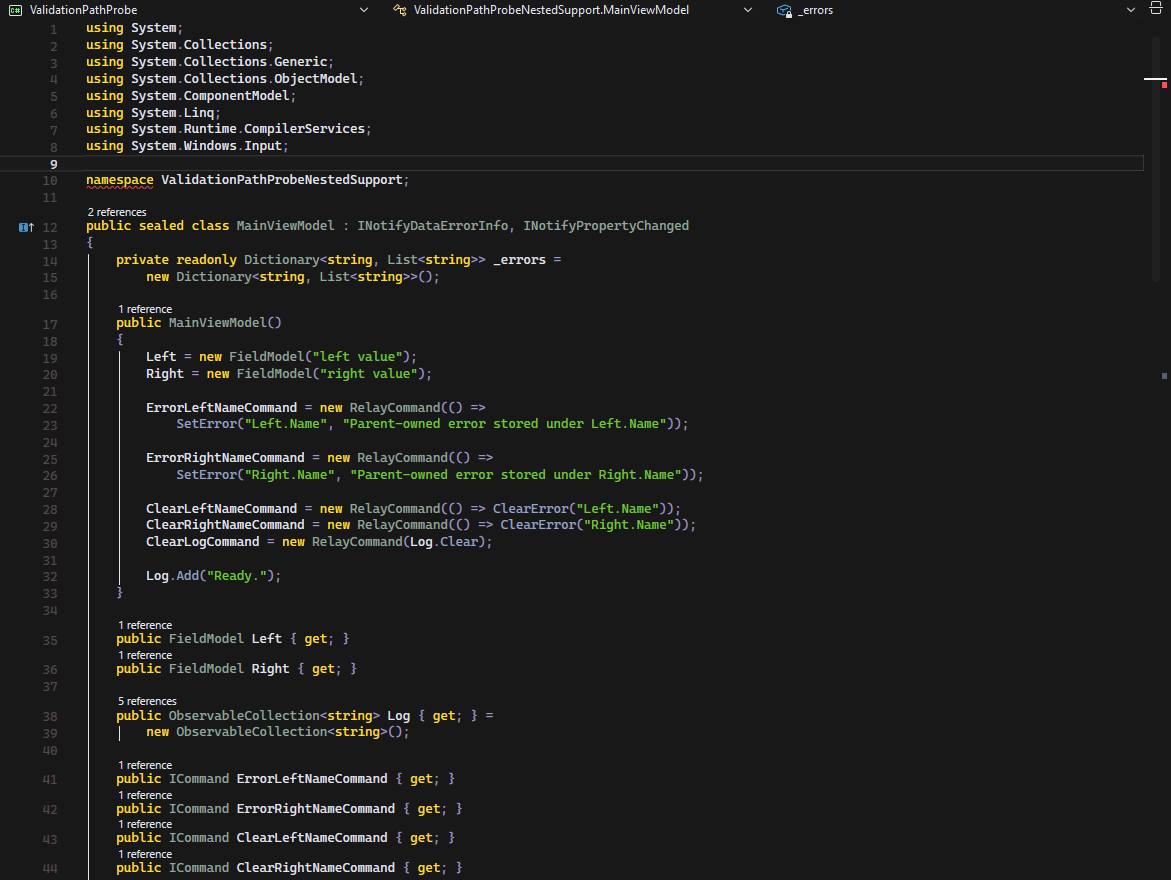Open the 1 reference CodeLens above Right property
1171x880 pixels.
[145, 655]
